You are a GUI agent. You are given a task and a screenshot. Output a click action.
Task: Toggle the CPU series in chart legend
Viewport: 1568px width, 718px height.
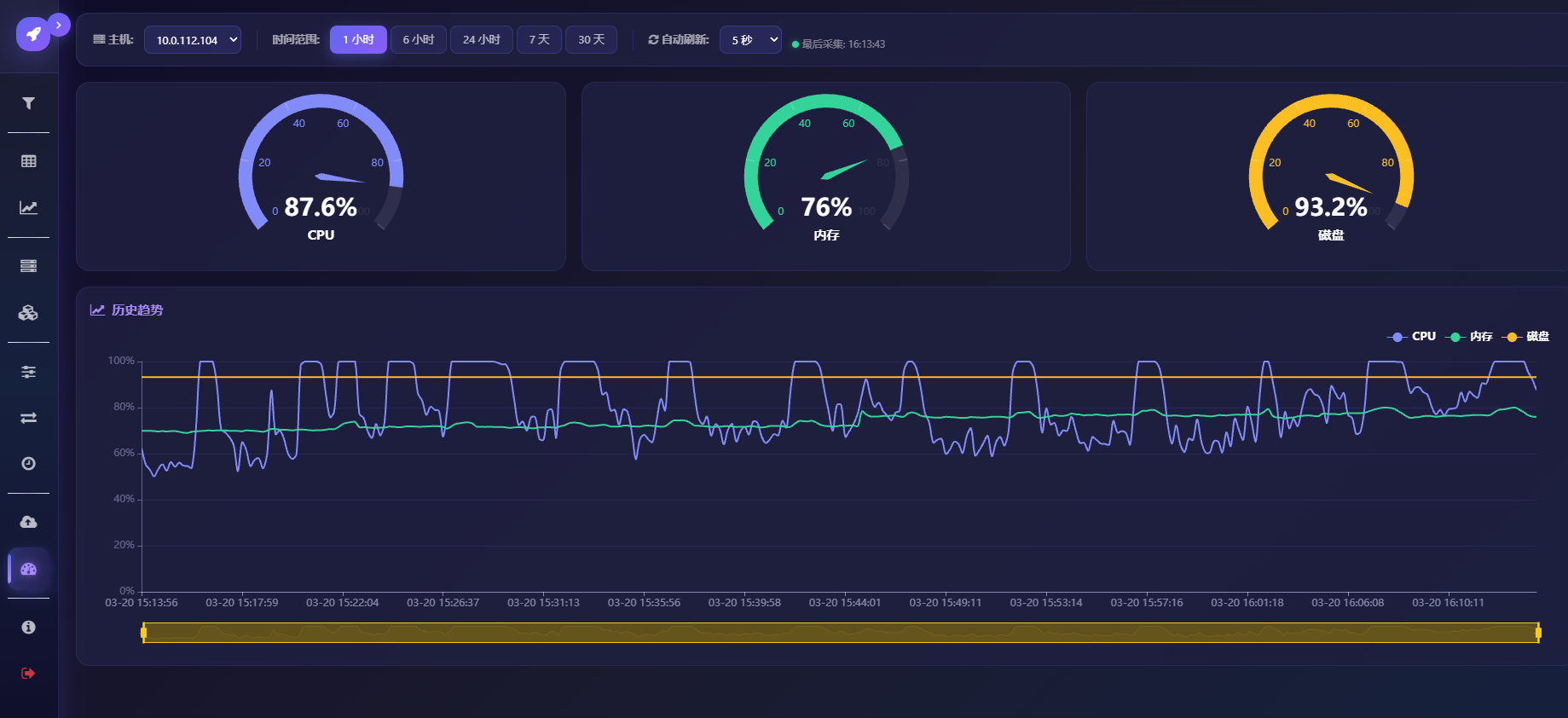(1412, 336)
